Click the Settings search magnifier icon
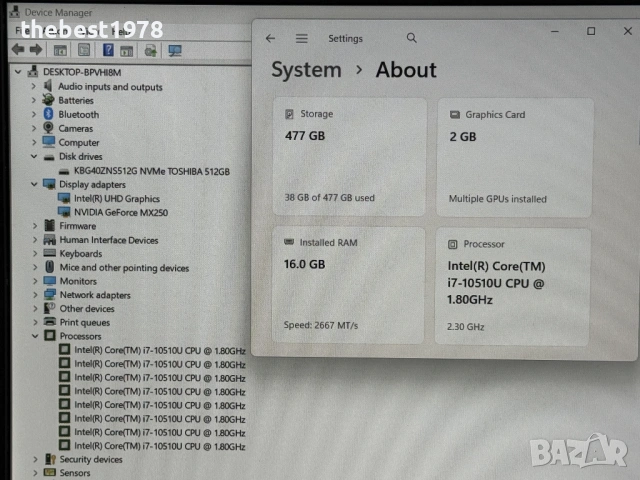The height and width of the screenshot is (480, 640). tap(412, 38)
